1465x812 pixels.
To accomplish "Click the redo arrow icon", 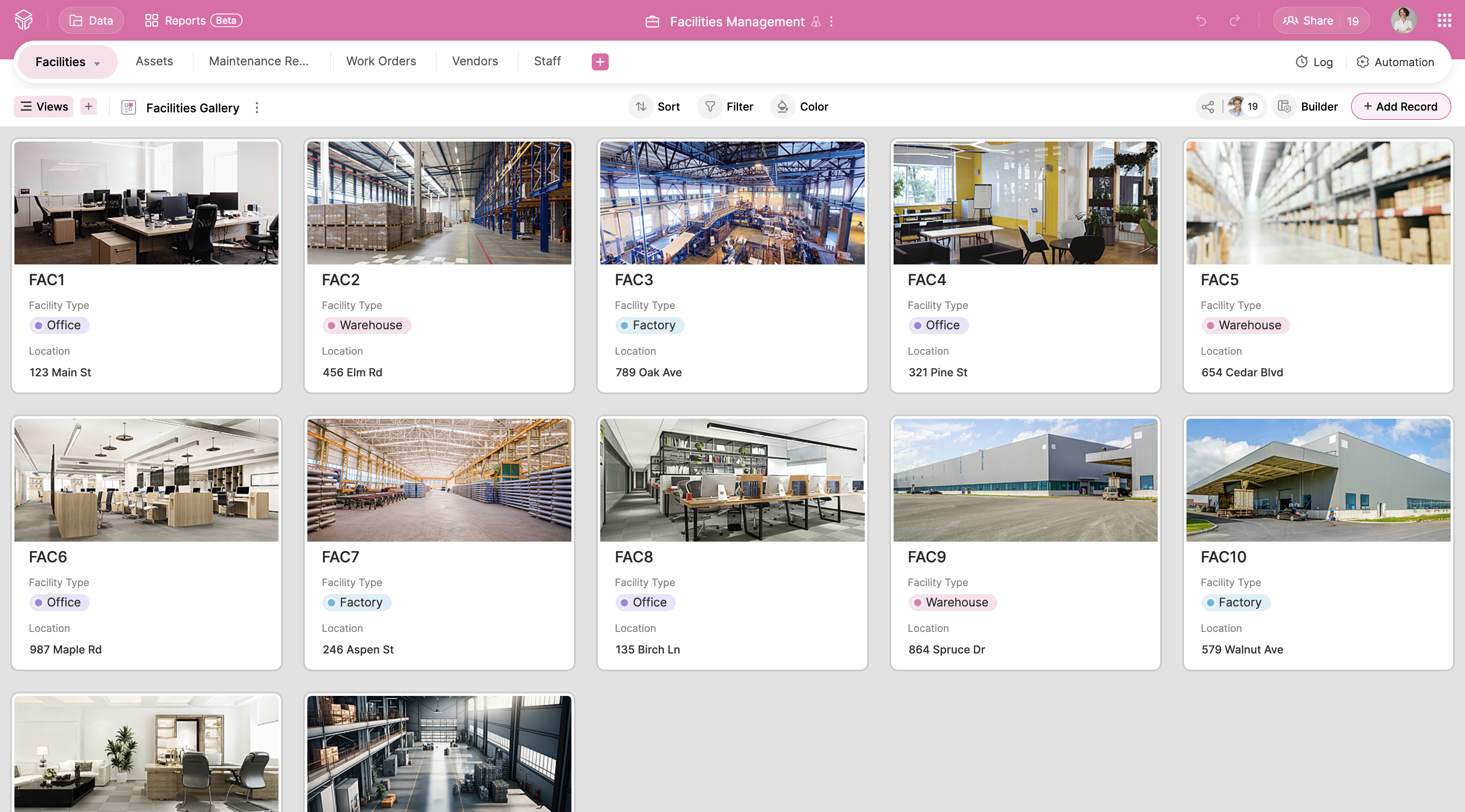I will coord(1234,21).
